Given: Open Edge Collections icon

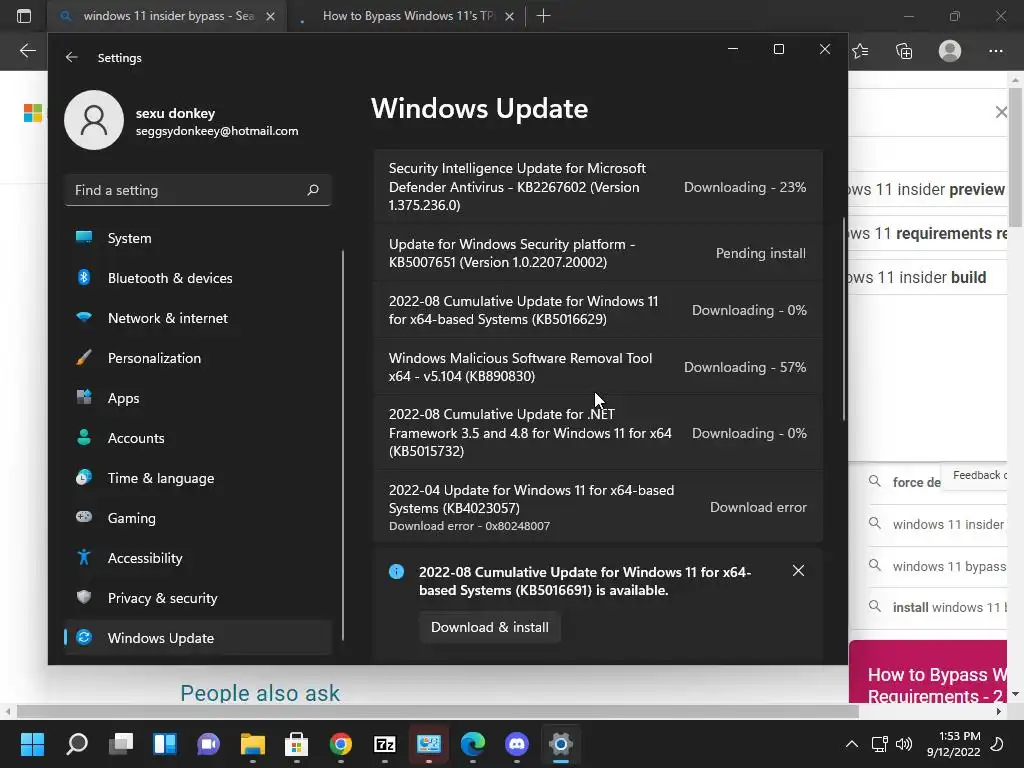Looking at the screenshot, I should (904, 51).
